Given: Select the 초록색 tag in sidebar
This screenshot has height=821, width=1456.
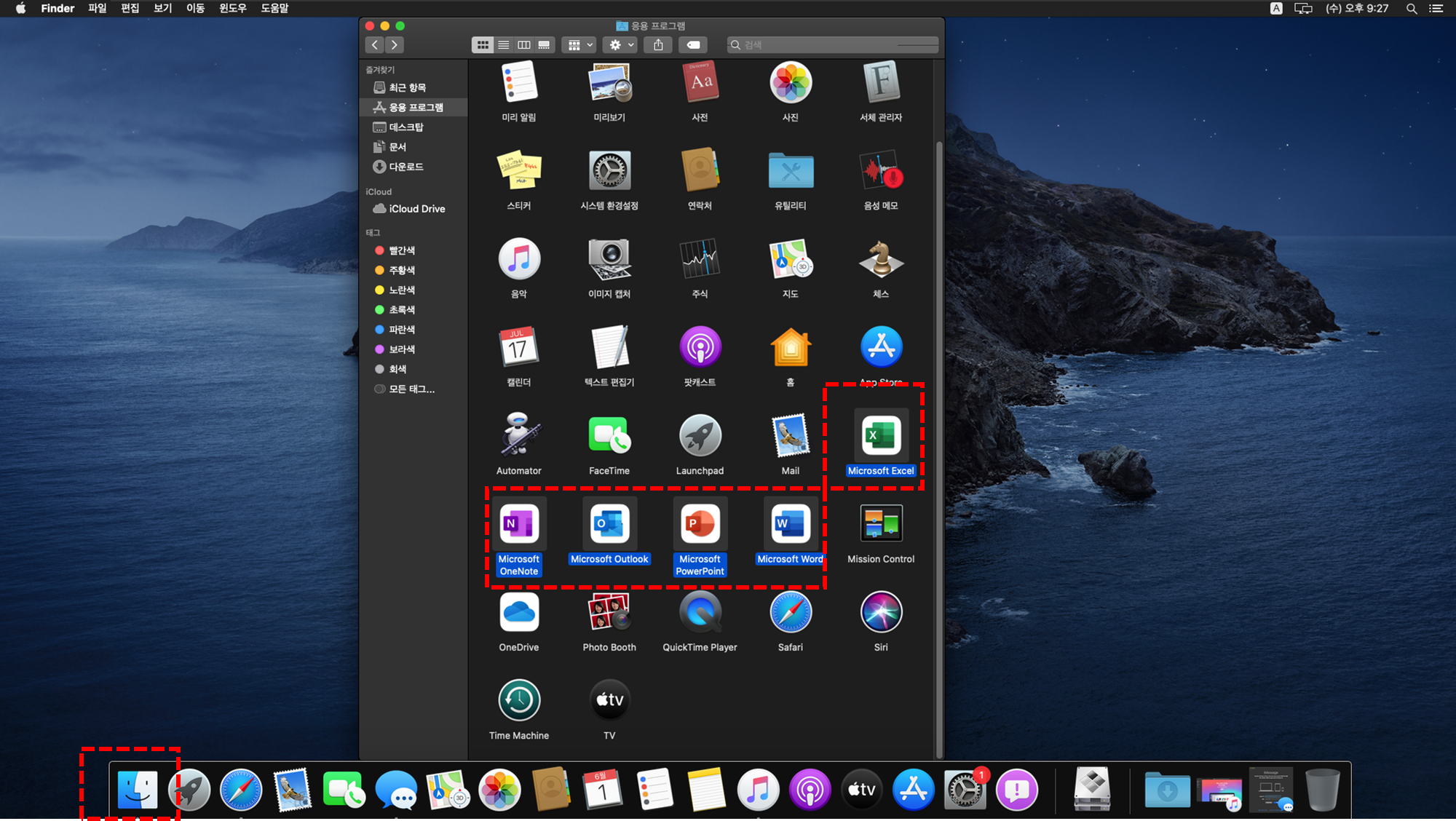Looking at the screenshot, I should [x=414, y=309].
